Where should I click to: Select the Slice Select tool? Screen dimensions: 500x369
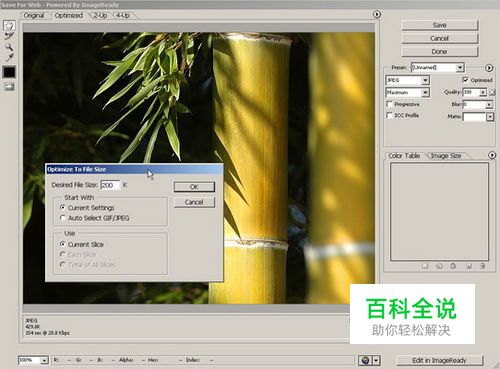click(9, 36)
